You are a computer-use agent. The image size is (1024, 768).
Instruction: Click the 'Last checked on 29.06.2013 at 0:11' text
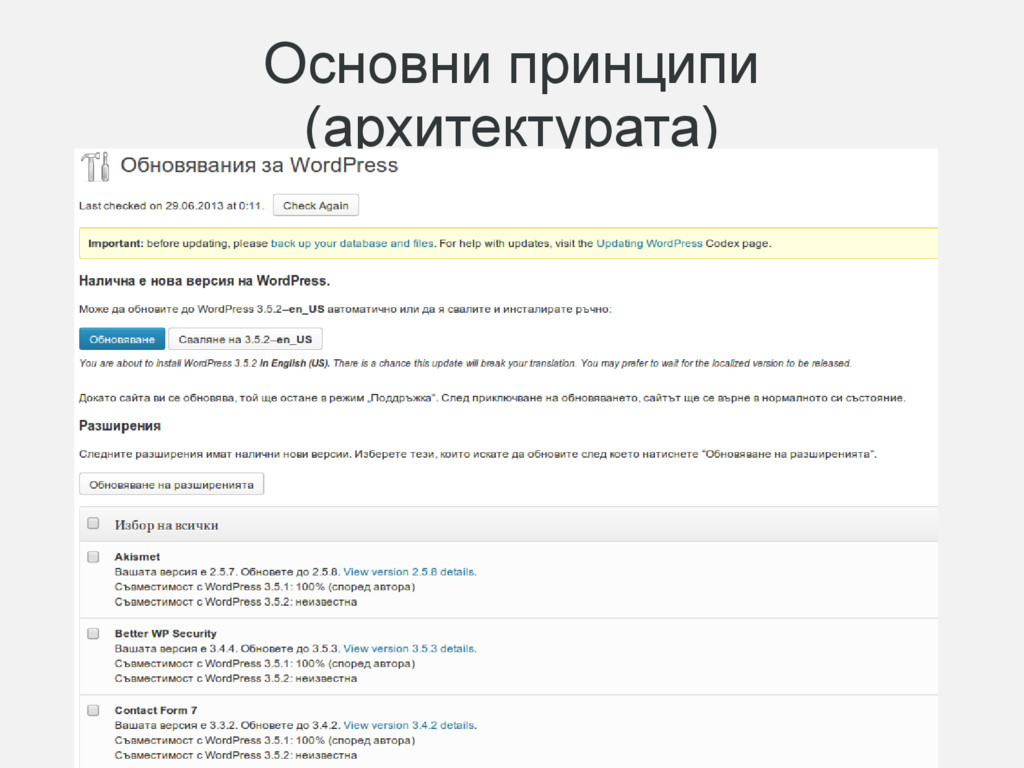click(170, 206)
